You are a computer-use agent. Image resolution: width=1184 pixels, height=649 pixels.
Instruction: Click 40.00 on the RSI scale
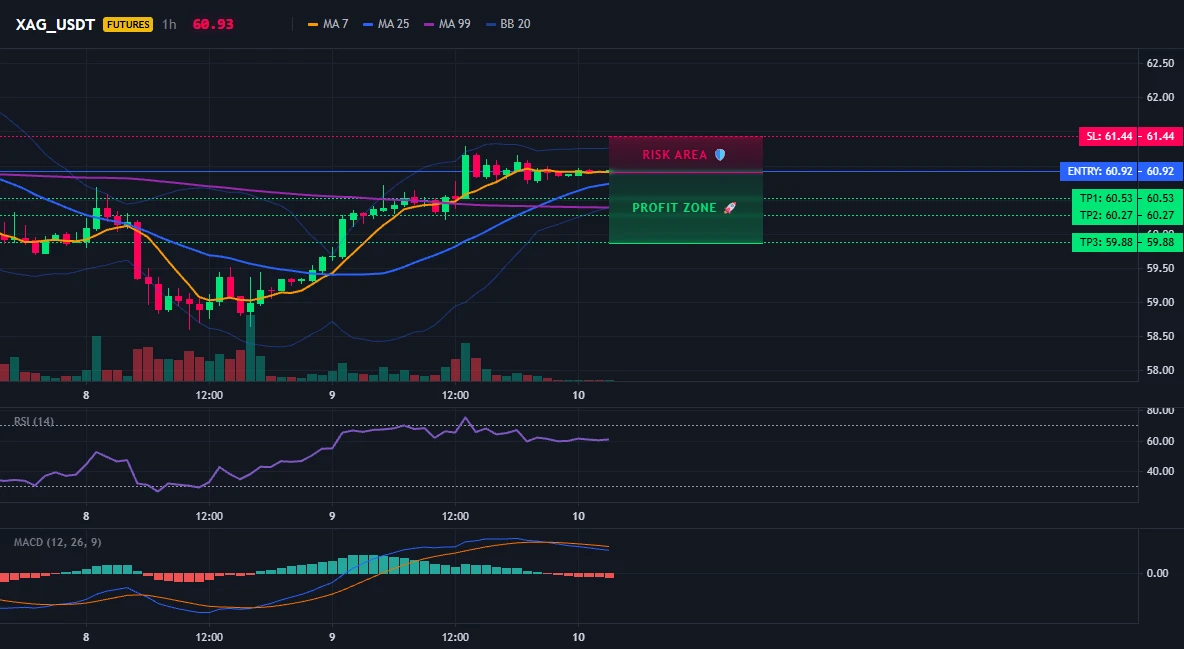coord(1161,471)
